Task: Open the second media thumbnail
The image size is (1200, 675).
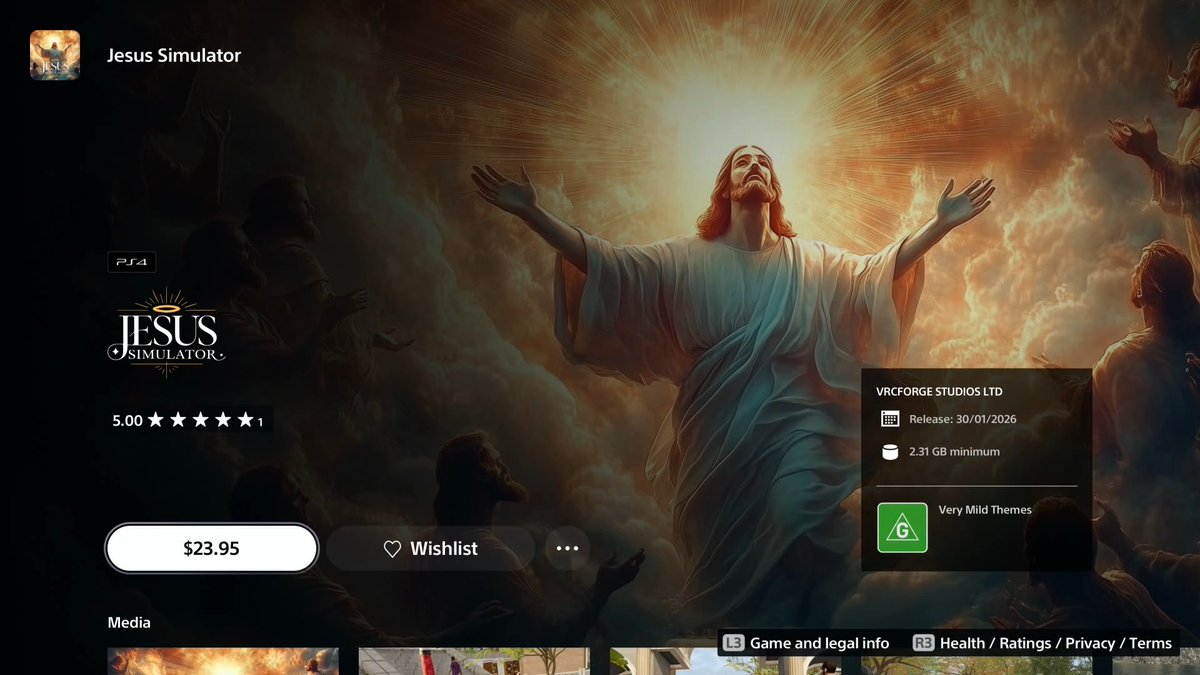Action: pyautogui.click(x=474, y=661)
